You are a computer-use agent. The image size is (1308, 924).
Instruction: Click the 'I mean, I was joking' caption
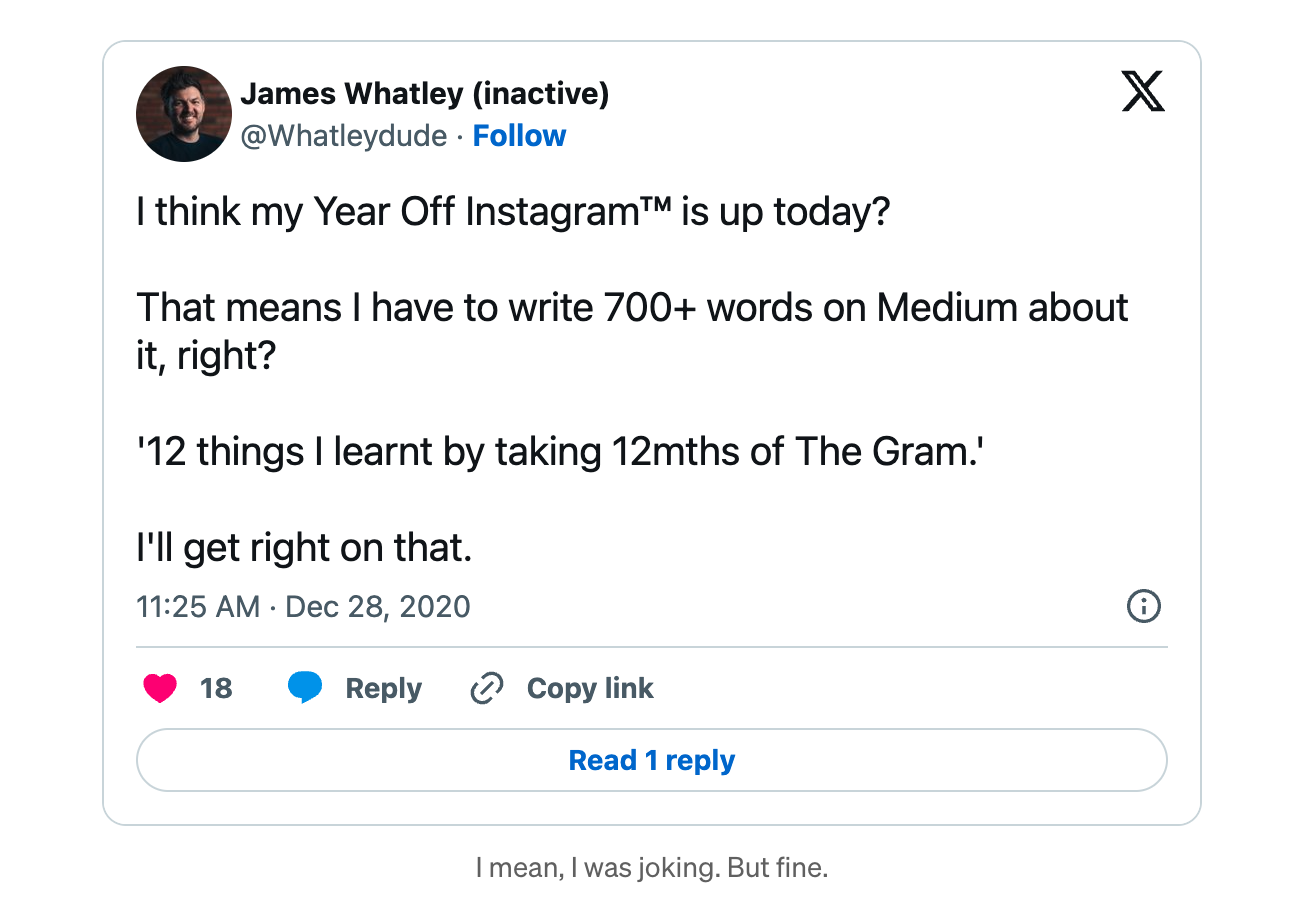(652, 868)
